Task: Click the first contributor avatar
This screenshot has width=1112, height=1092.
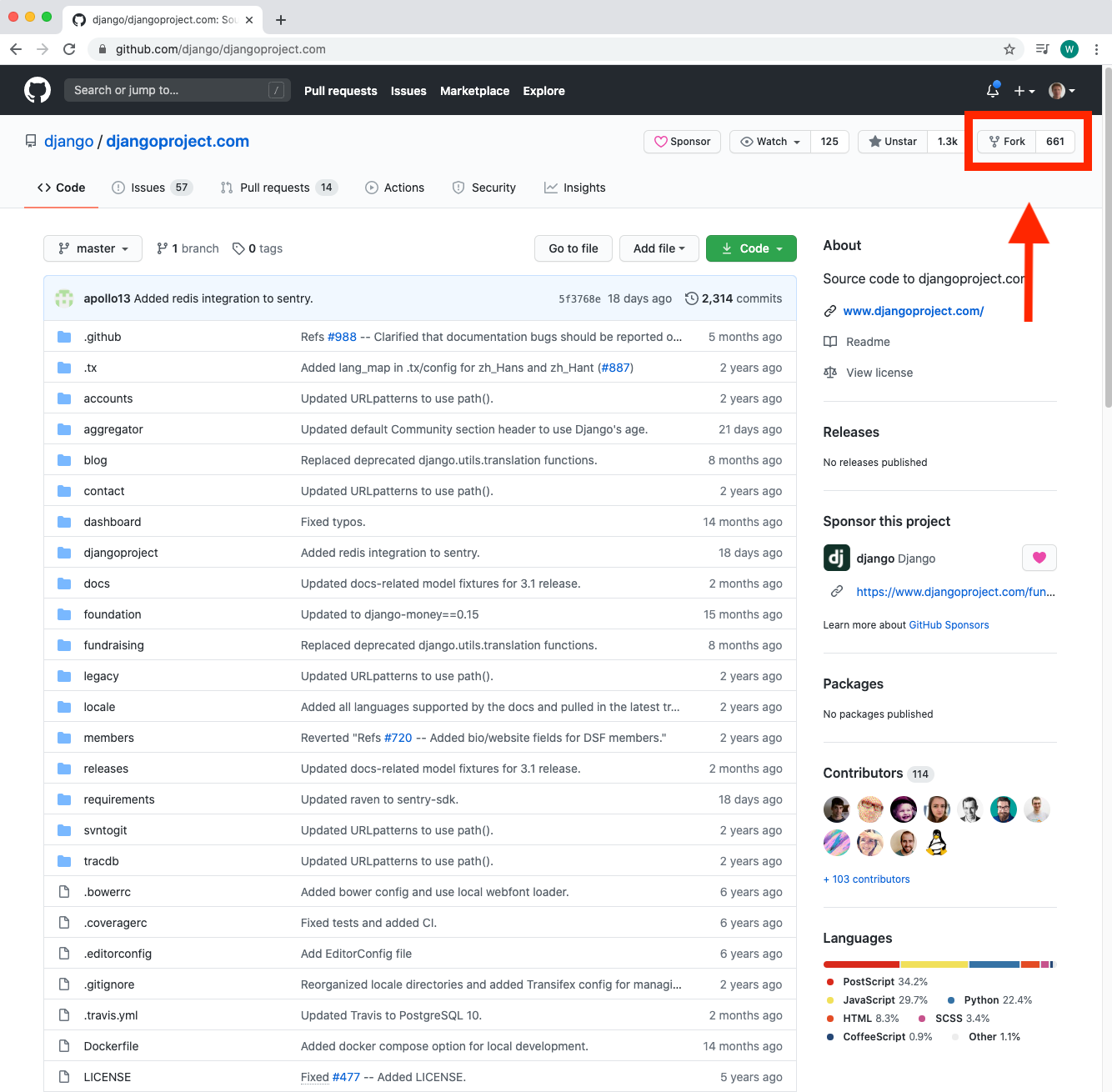Action: 837,809
